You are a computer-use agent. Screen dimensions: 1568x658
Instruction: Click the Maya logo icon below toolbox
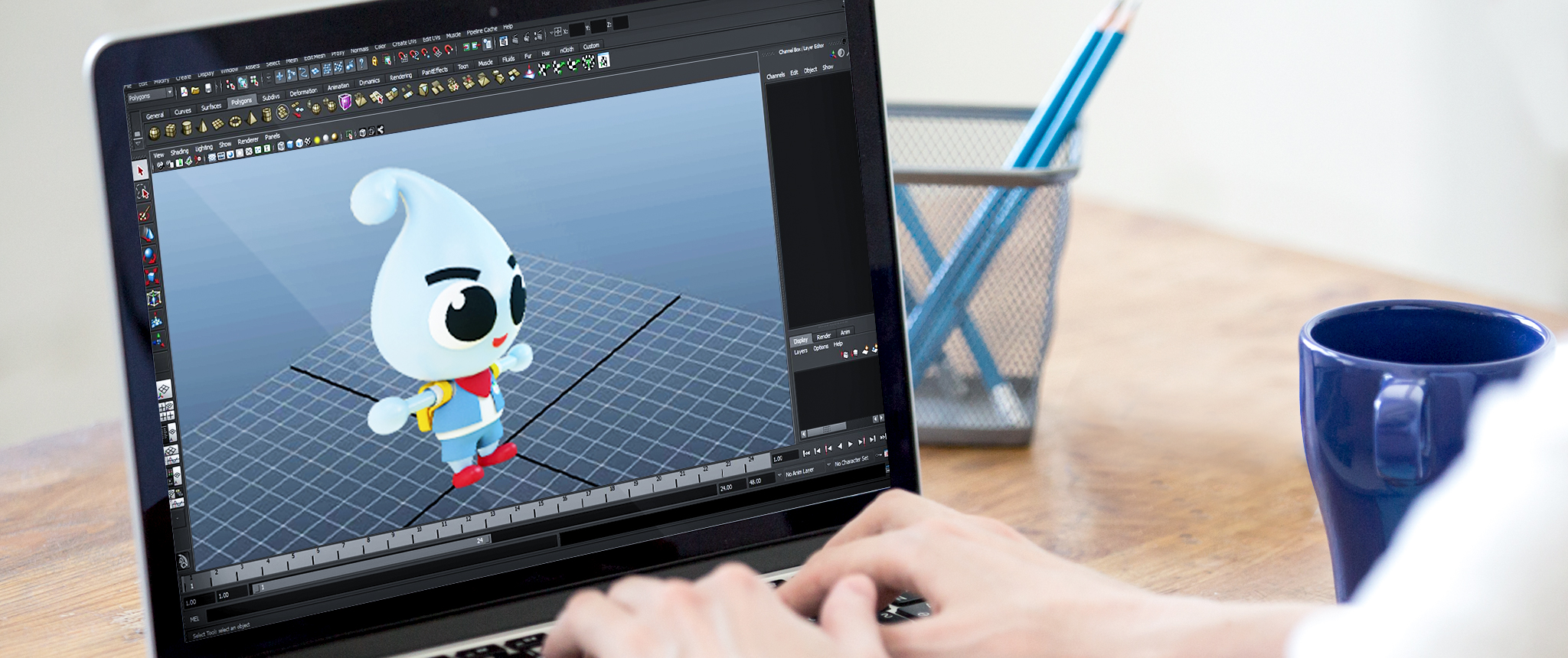pos(183,561)
